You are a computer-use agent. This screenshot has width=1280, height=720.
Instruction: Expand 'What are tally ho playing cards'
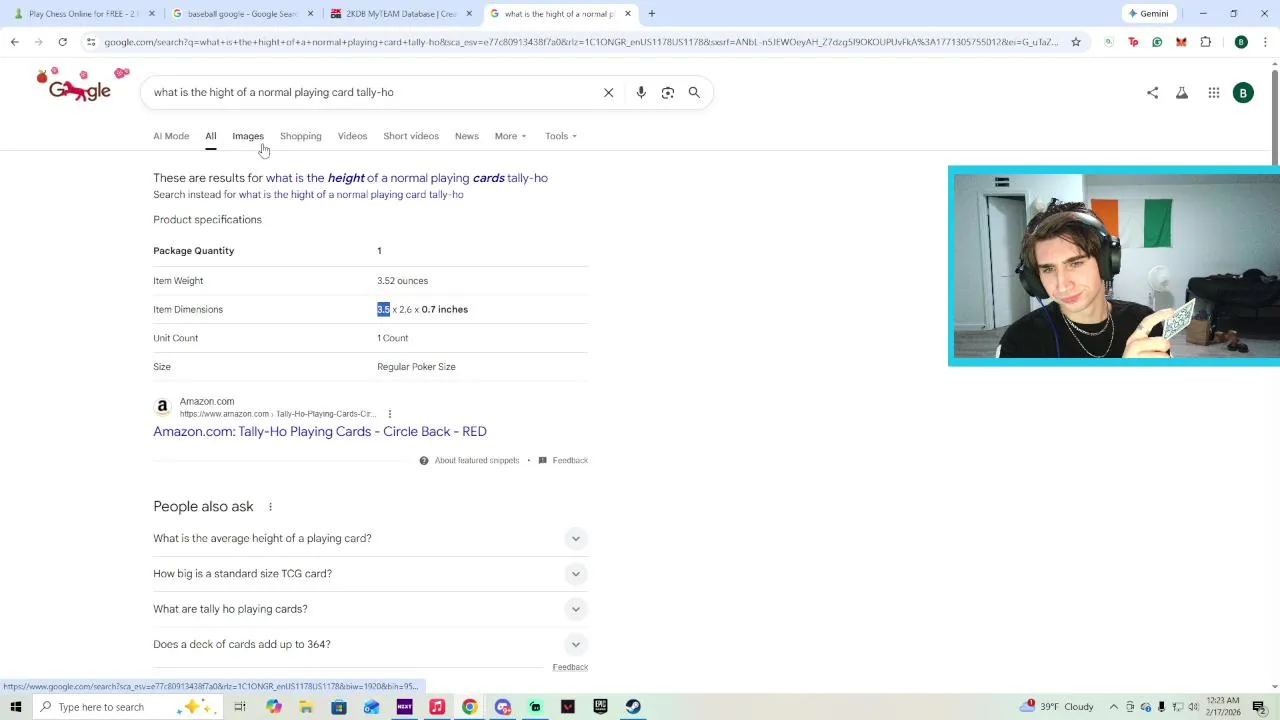pyautogui.click(x=575, y=609)
